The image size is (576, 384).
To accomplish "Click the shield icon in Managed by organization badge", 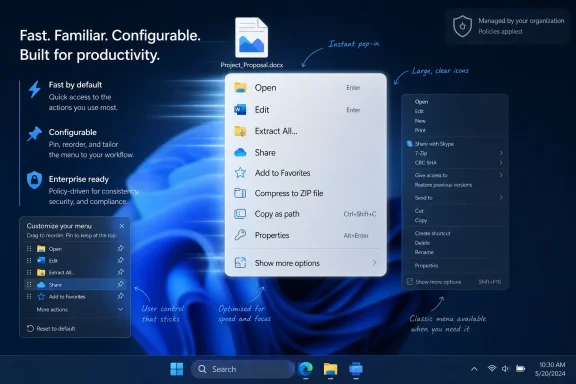I will point(462,26).
